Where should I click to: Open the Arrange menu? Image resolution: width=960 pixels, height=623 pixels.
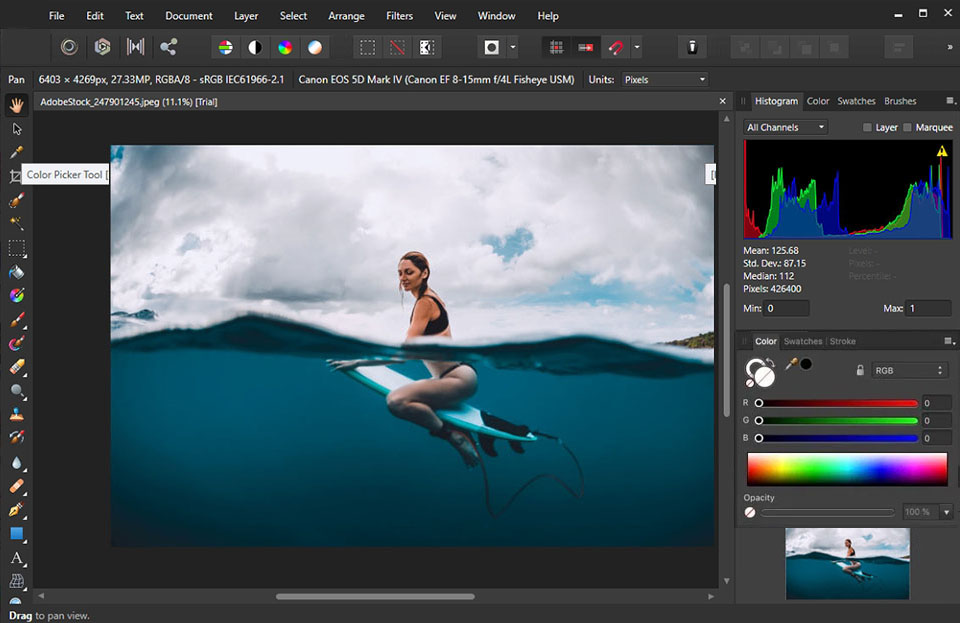(346, 16)
